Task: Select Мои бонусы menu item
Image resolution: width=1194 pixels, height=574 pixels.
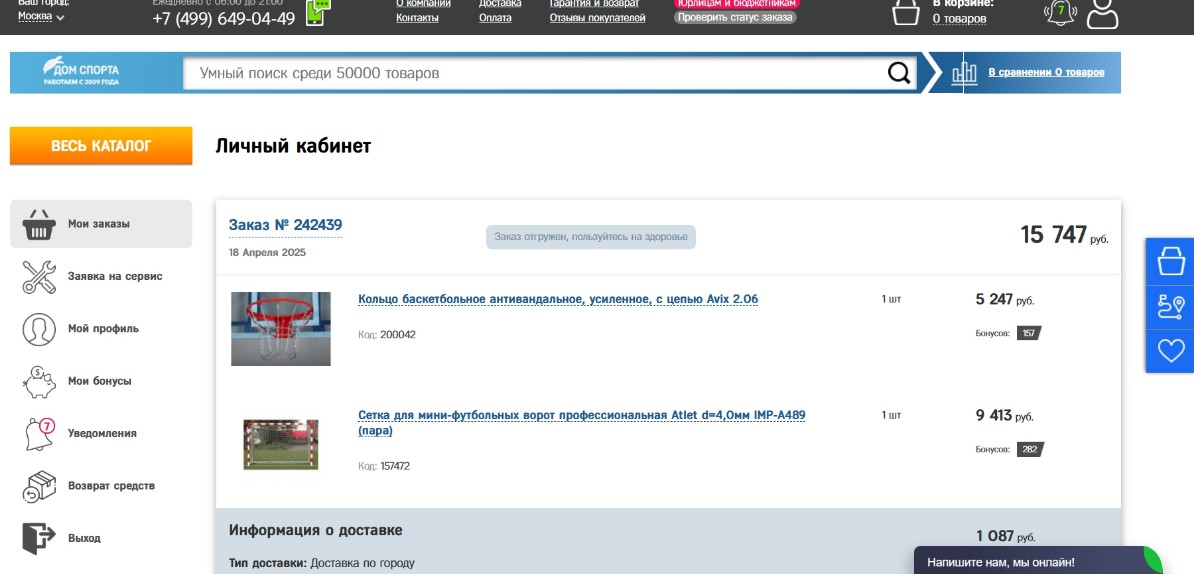Action: click(x=99, y=381)
